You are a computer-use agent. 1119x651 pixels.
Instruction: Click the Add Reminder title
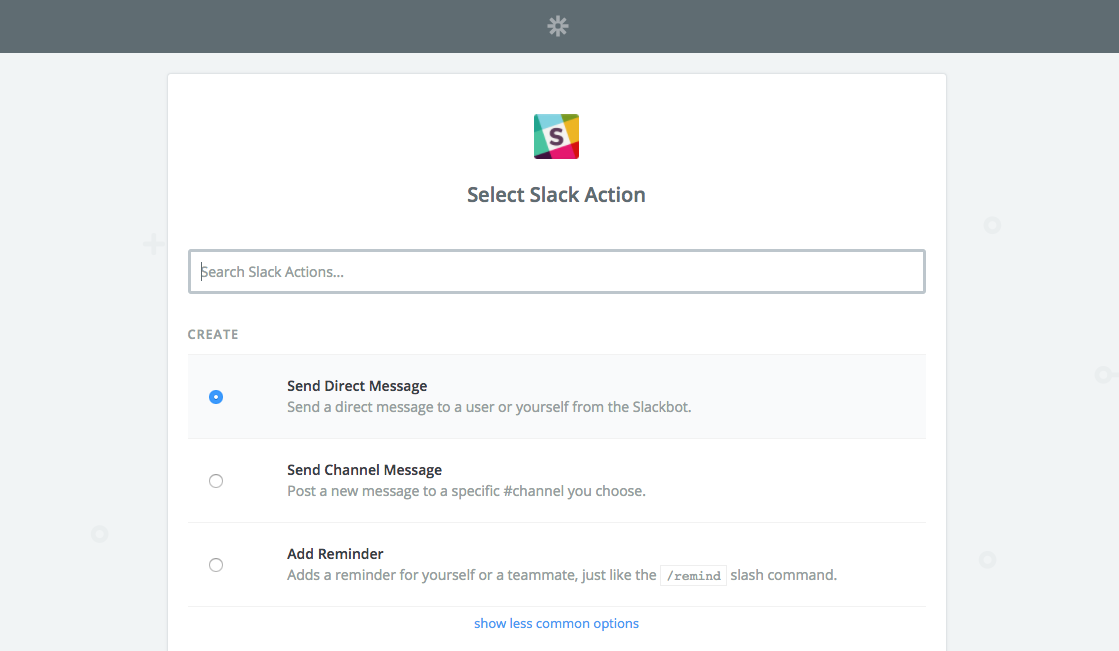(x=335, y=554)
